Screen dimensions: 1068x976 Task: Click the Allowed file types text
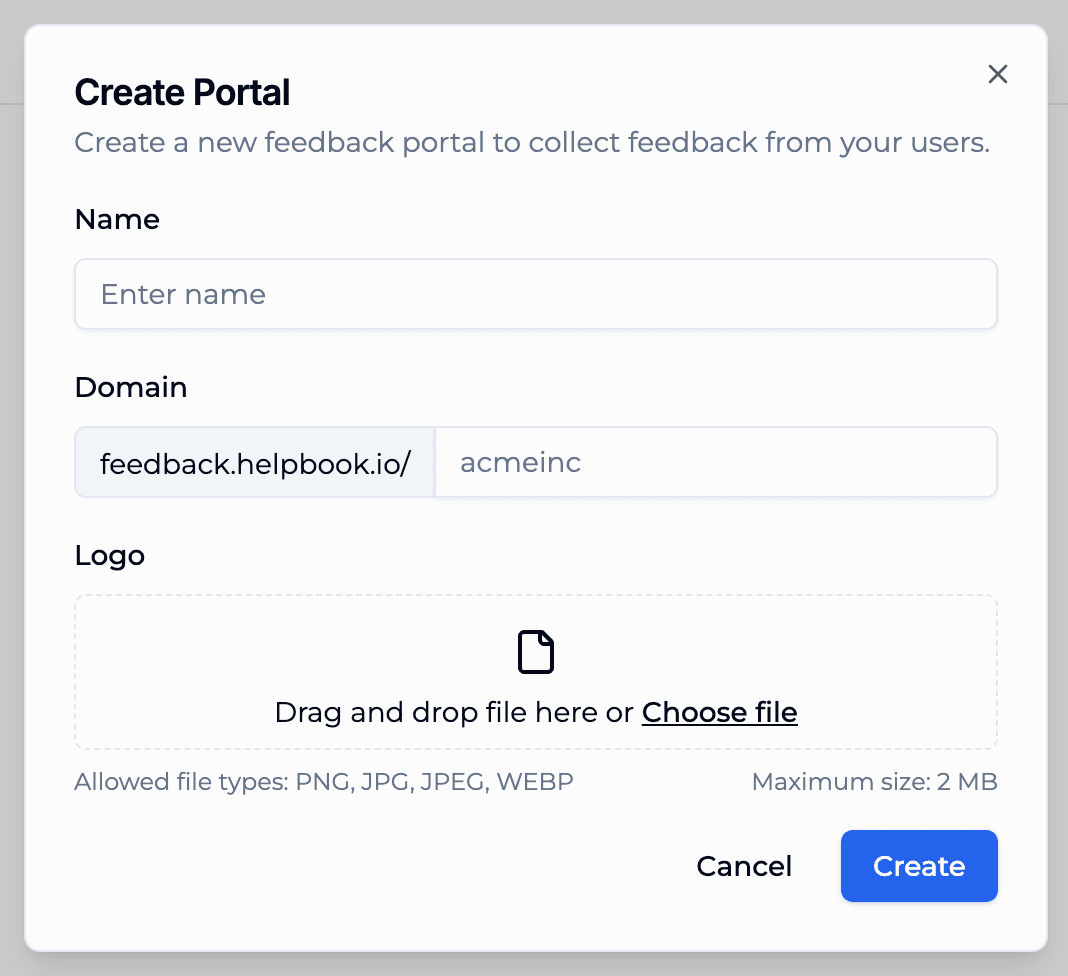324,782
